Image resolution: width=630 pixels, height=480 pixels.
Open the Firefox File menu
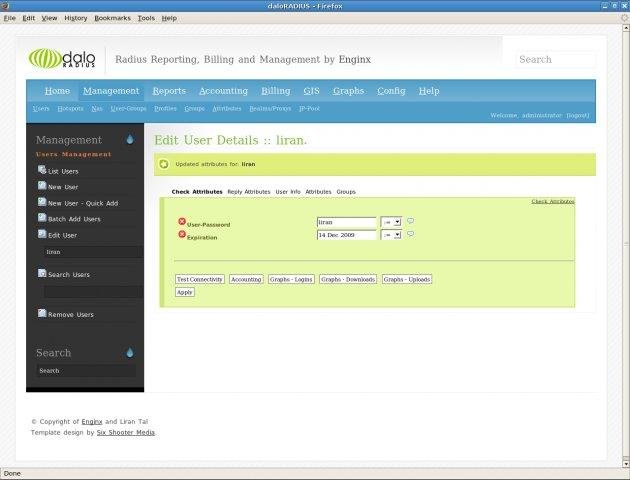(10, 18)
